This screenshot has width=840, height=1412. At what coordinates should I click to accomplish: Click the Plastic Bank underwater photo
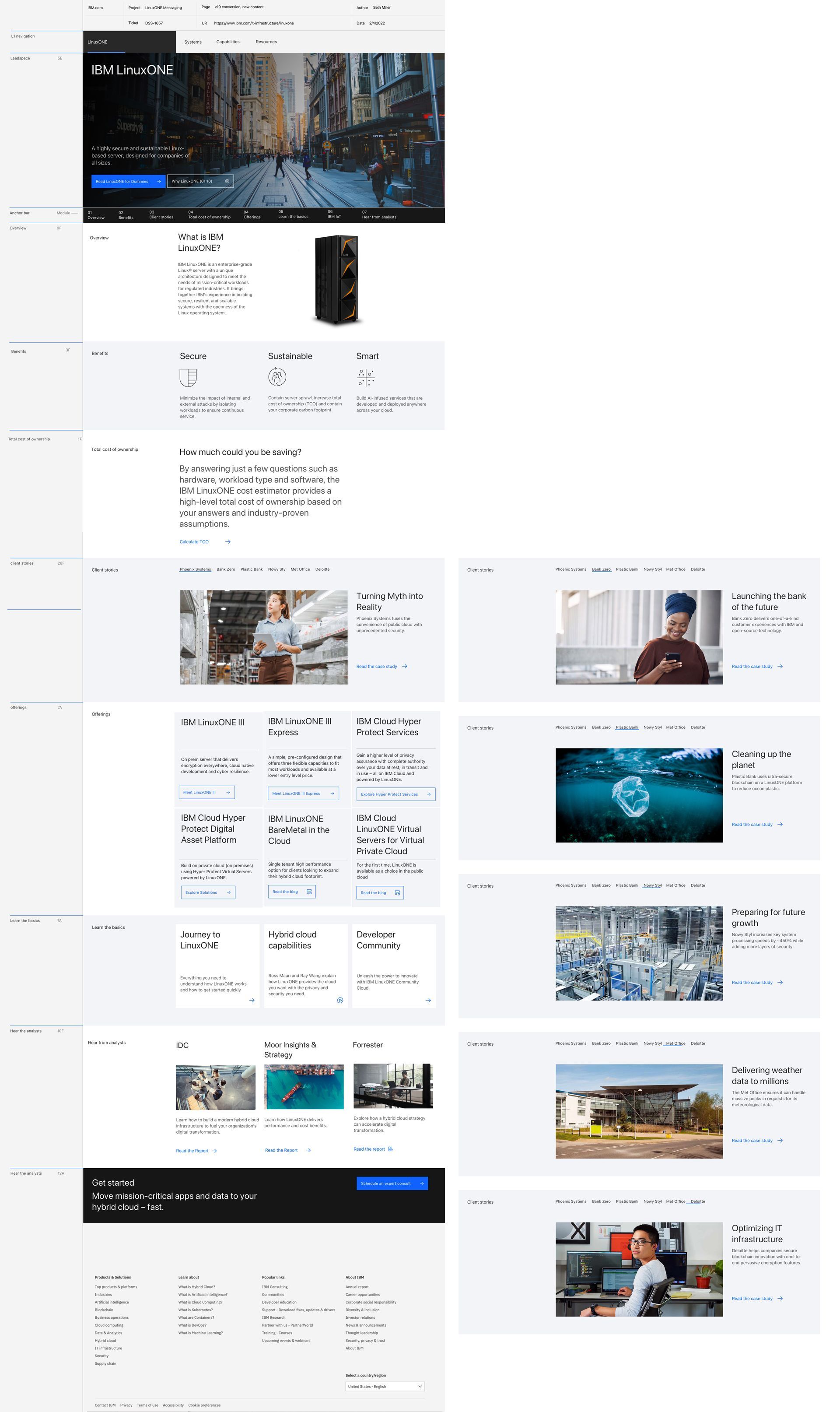[639, 795]
